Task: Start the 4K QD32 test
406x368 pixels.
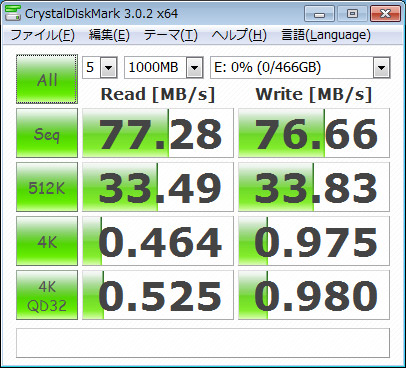Action: click(47, 295)
